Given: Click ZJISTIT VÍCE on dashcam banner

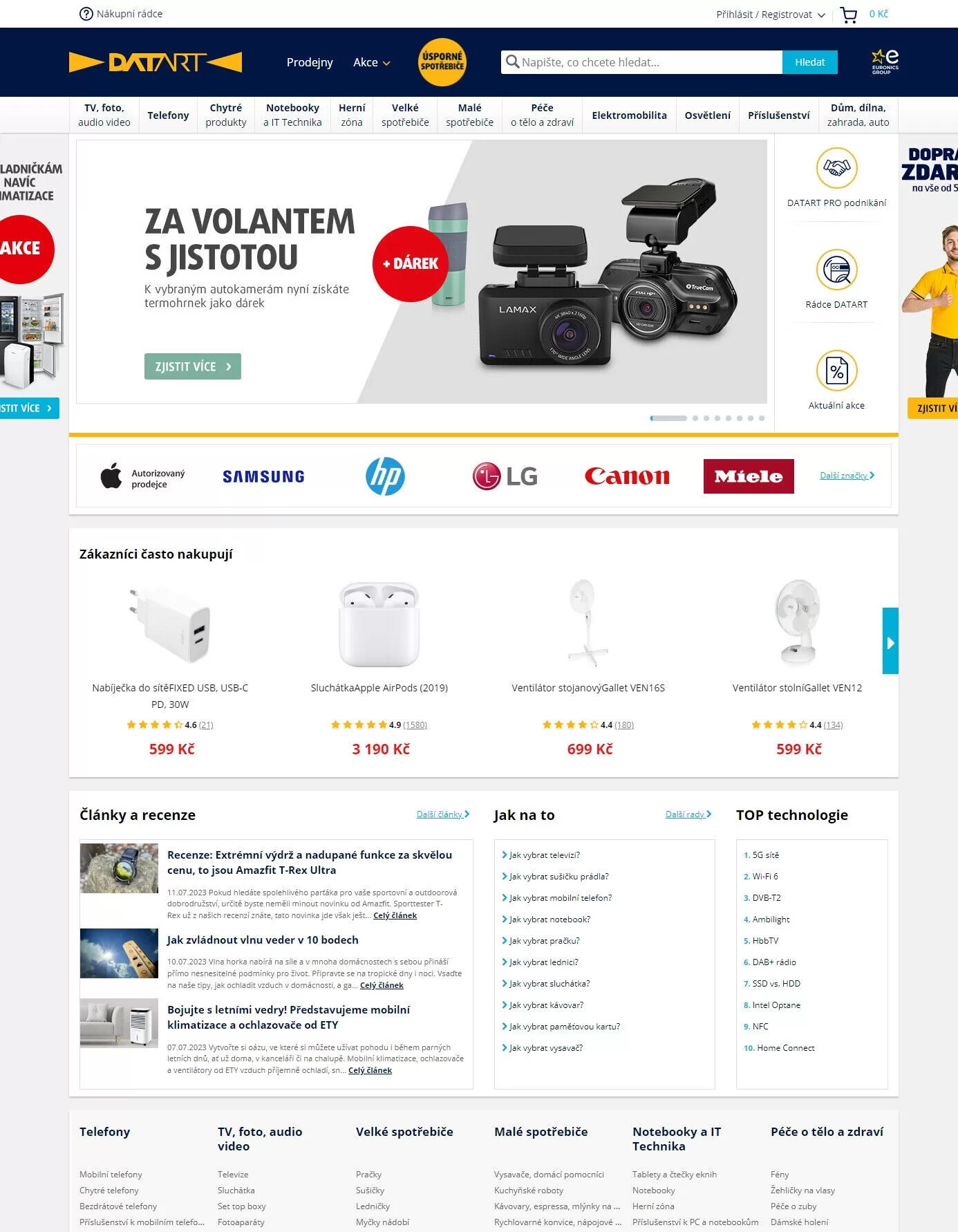Looking at the screenshot, I should (x=193, y=366).
